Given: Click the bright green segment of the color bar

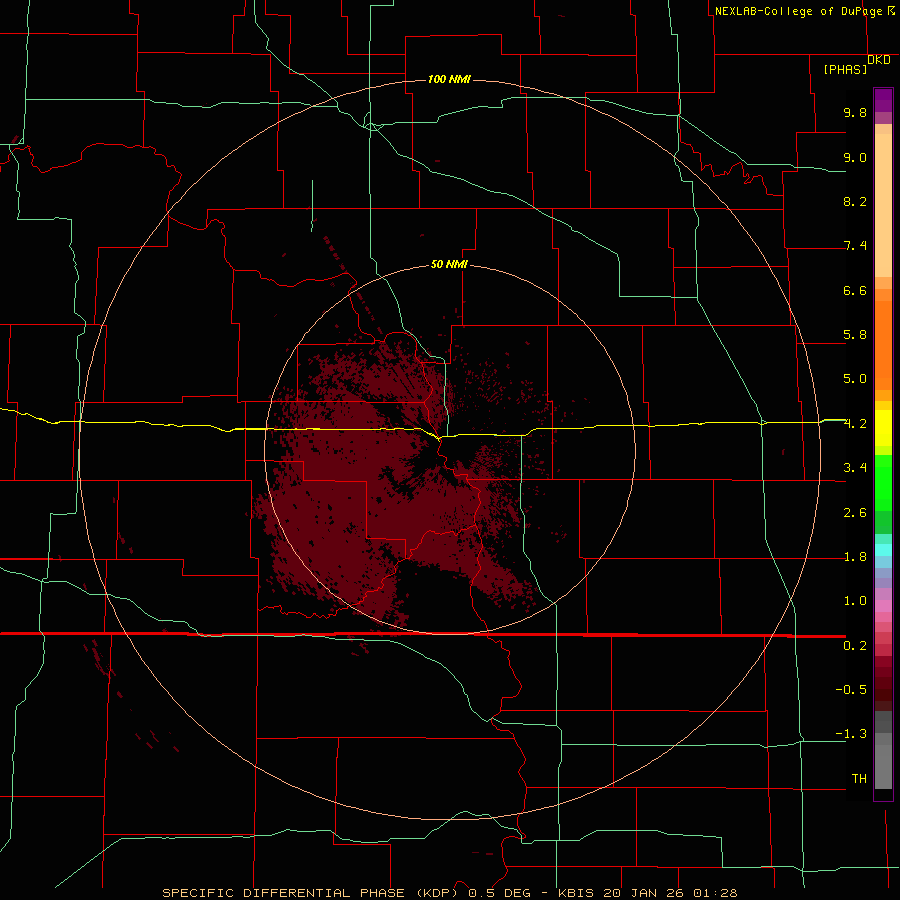Looking at the screenshot, I should click(x=883, y=482).
